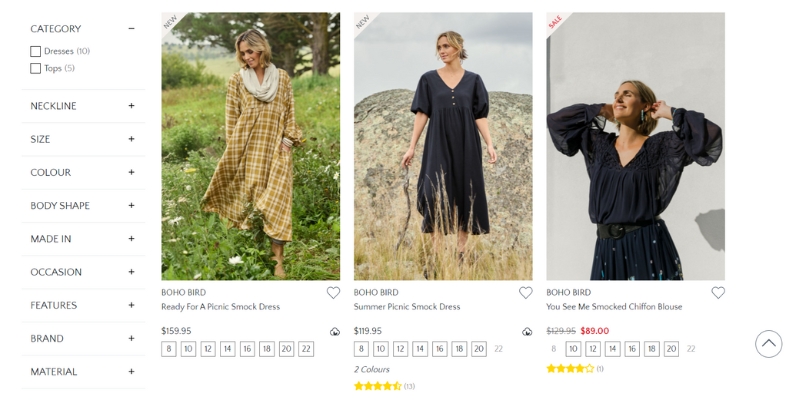Click 2 Colours link under Summer Picnic dress
Viewport: 800px width, 400px height.
coord(372,369)
